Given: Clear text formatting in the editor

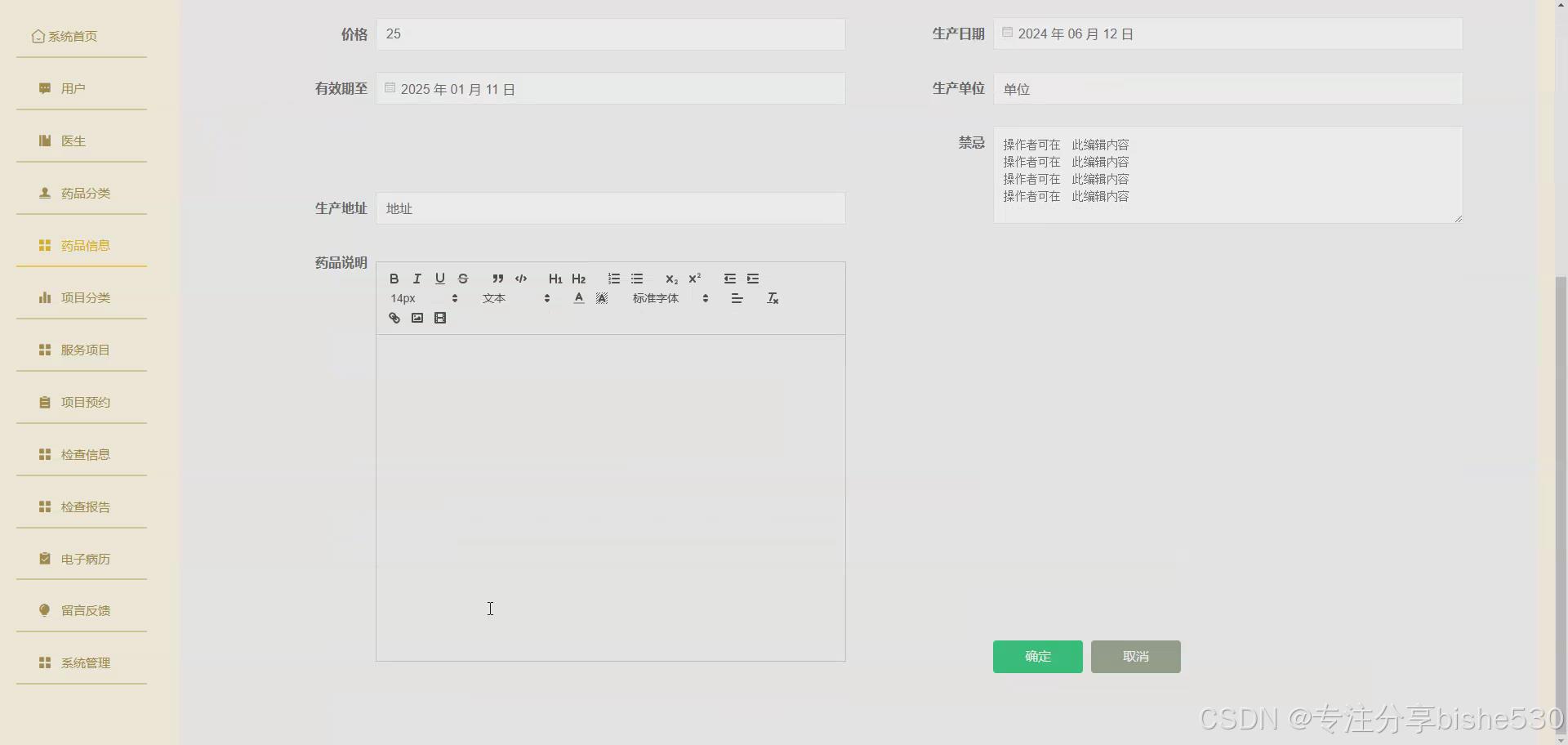Looking at the screenshot, I should tap(773, 298).
